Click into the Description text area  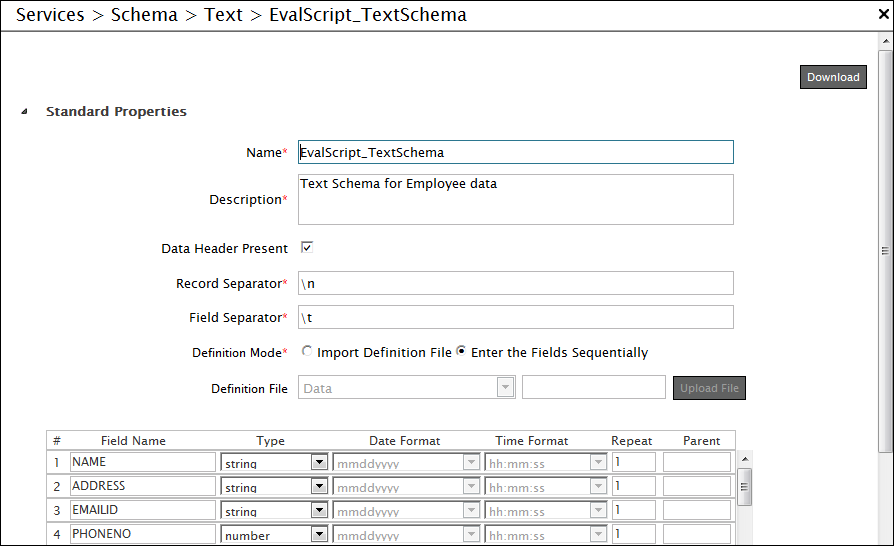tap(516, 200)
